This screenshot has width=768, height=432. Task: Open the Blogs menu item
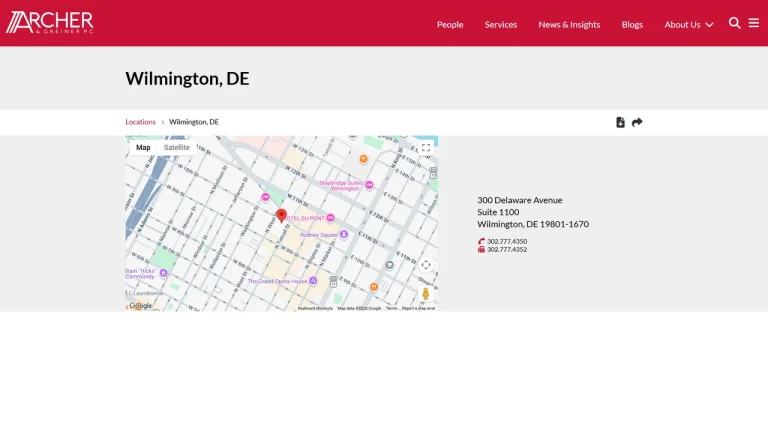click(632, 24)
